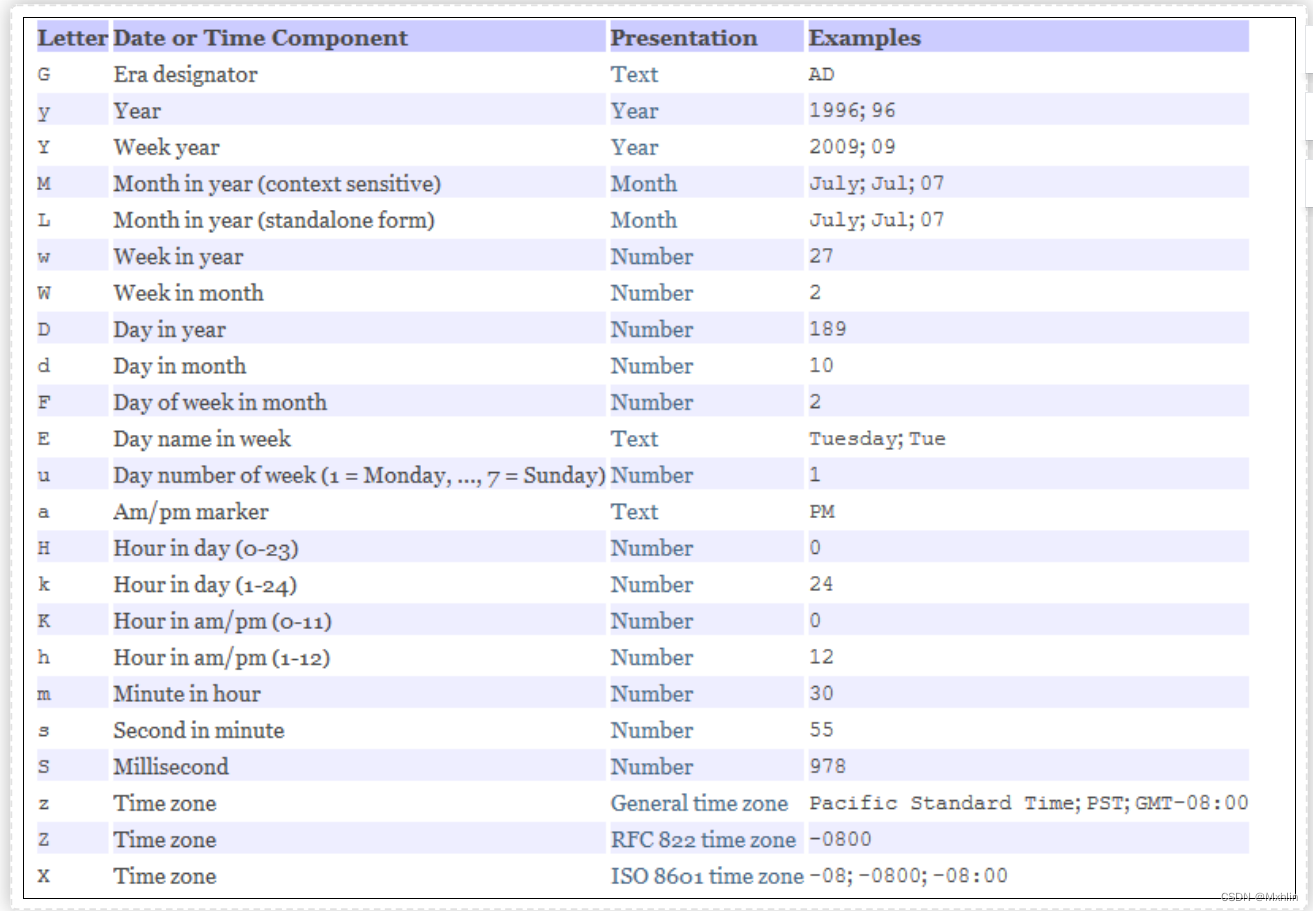
Task: Click the example value '189'
Action: 827,329
